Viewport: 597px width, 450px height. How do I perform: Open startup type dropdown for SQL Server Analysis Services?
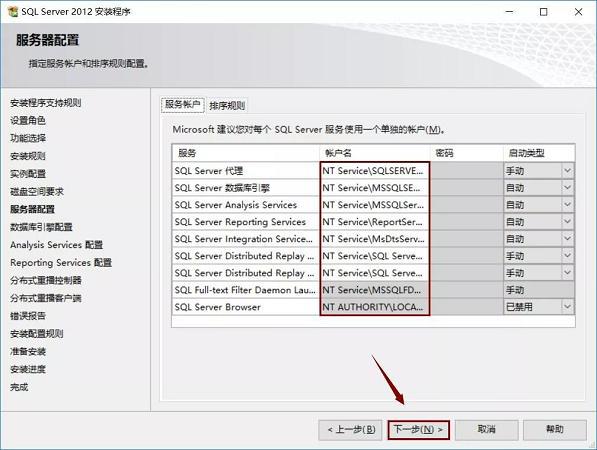click(567, 205)
